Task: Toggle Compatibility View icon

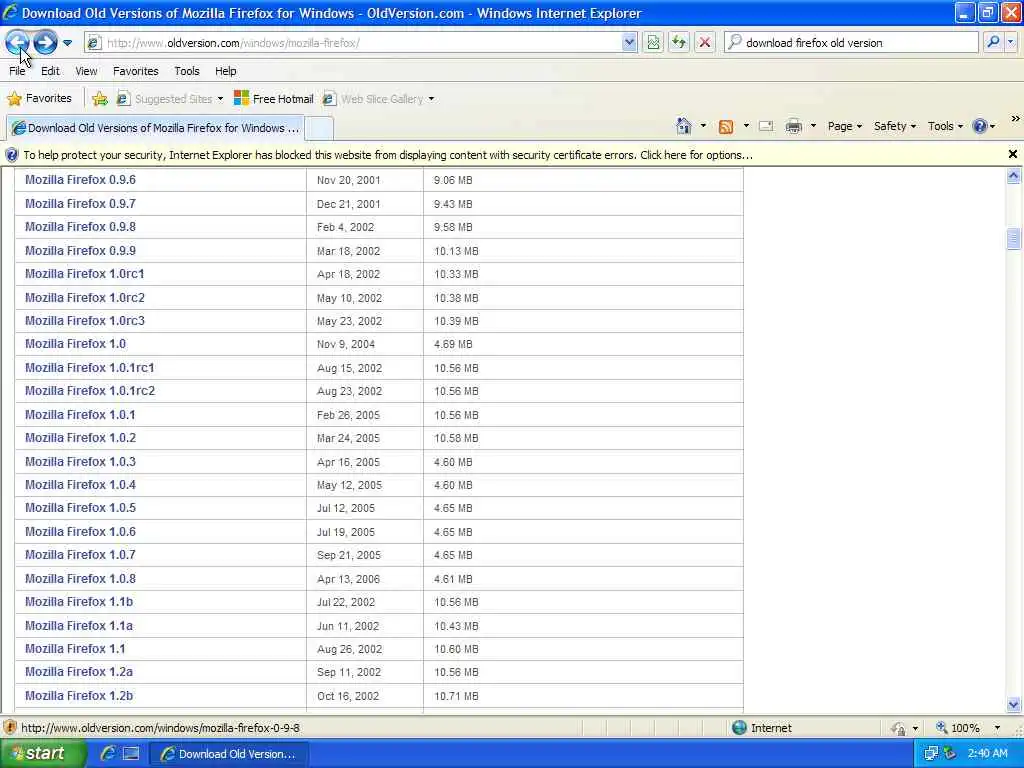Action: (x=653, y=43)
